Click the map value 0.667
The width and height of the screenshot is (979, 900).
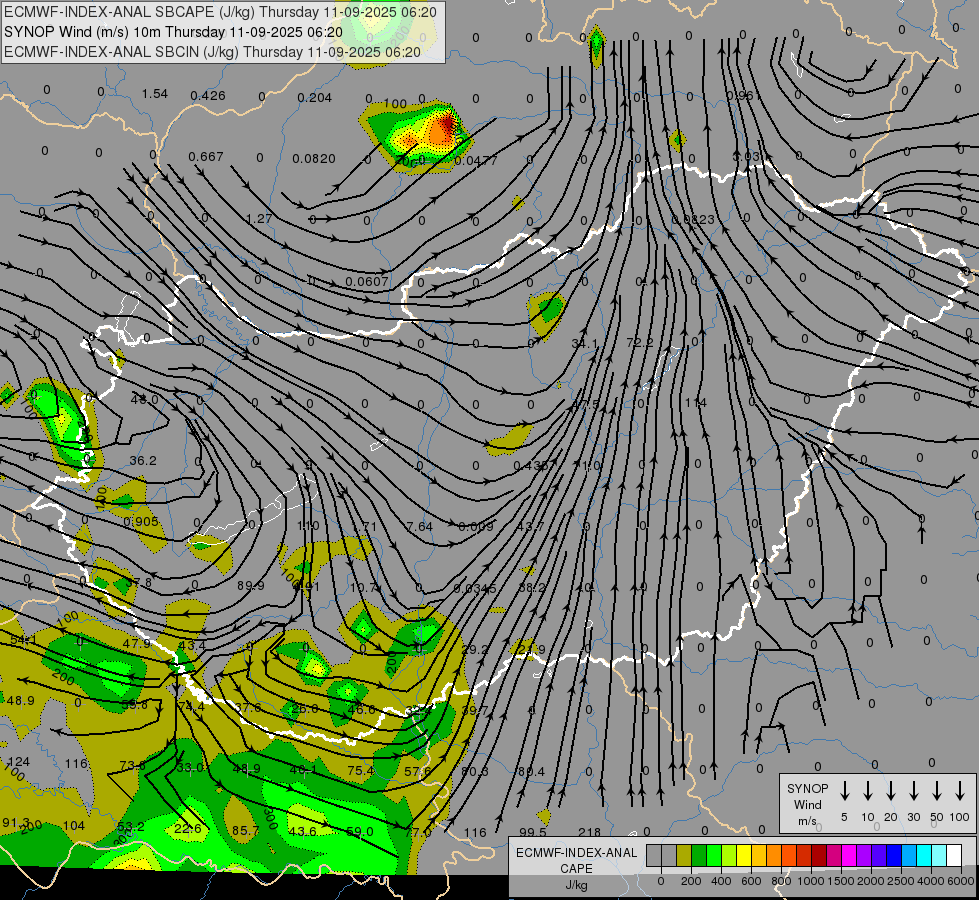(x=205, y=156)
